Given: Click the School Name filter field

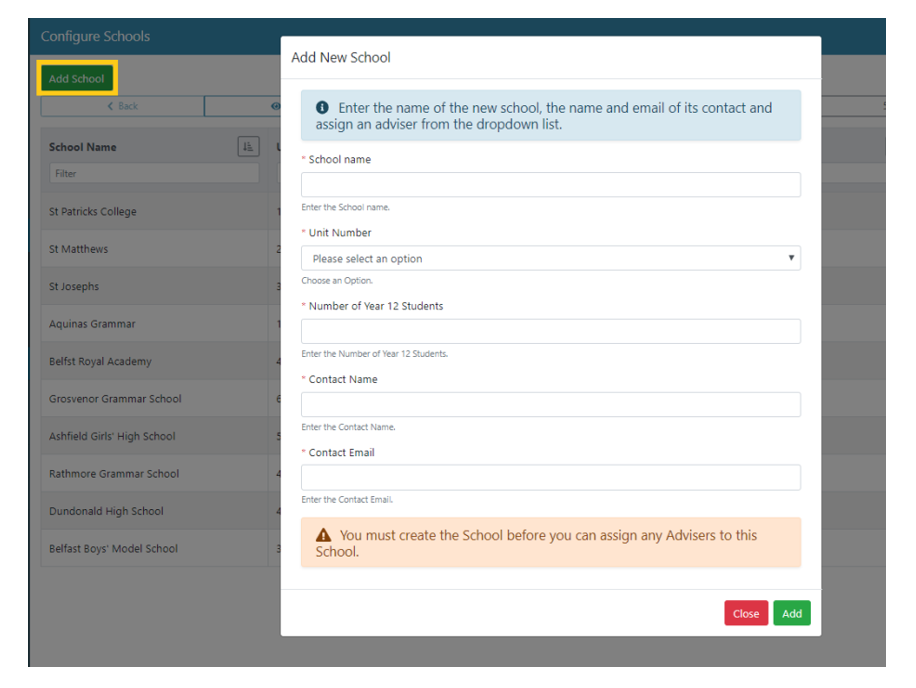Looking at the screenshot, I should (x=154, y=173).
